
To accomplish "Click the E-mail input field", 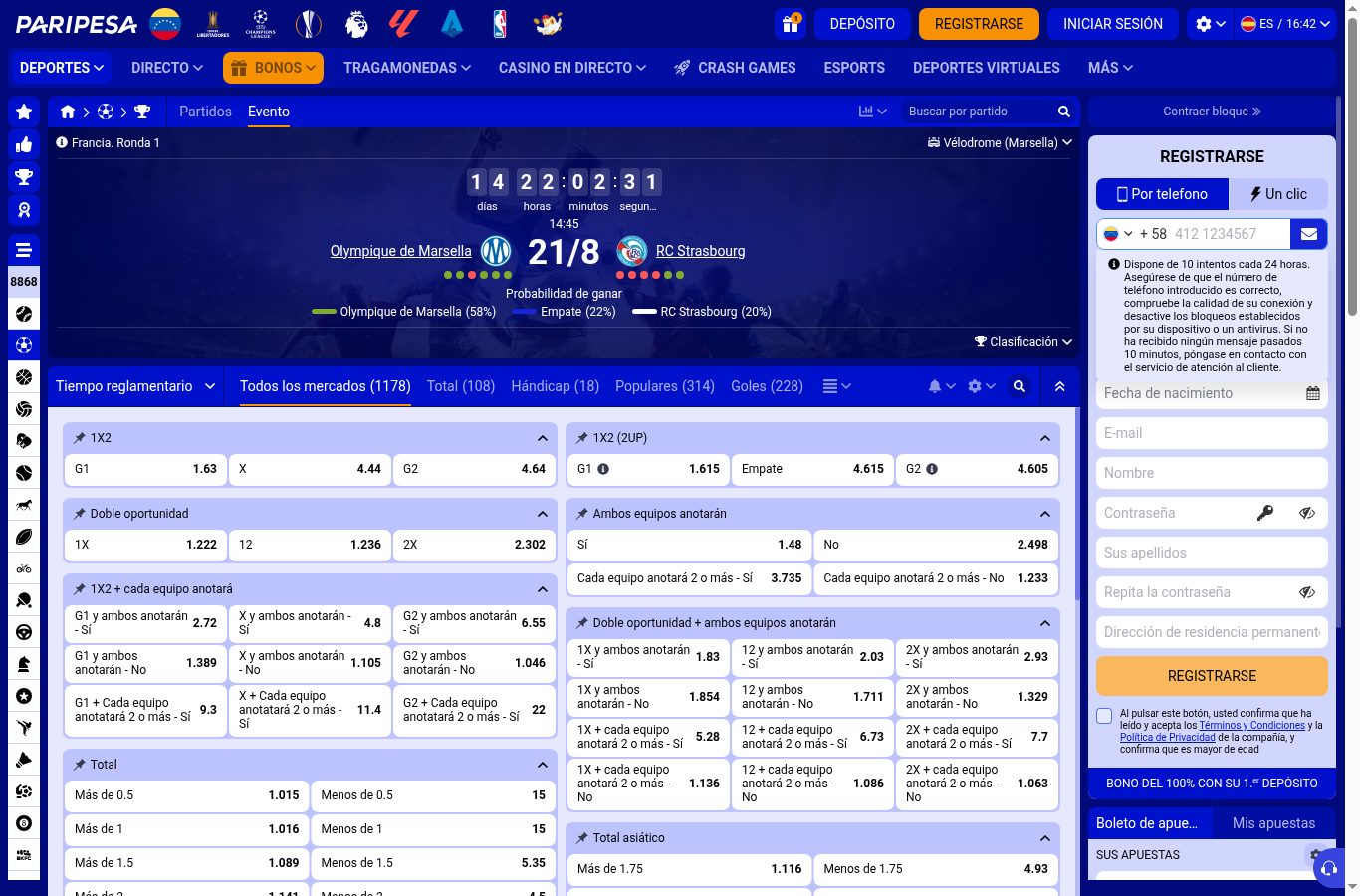I will (x=1212, y=433).
